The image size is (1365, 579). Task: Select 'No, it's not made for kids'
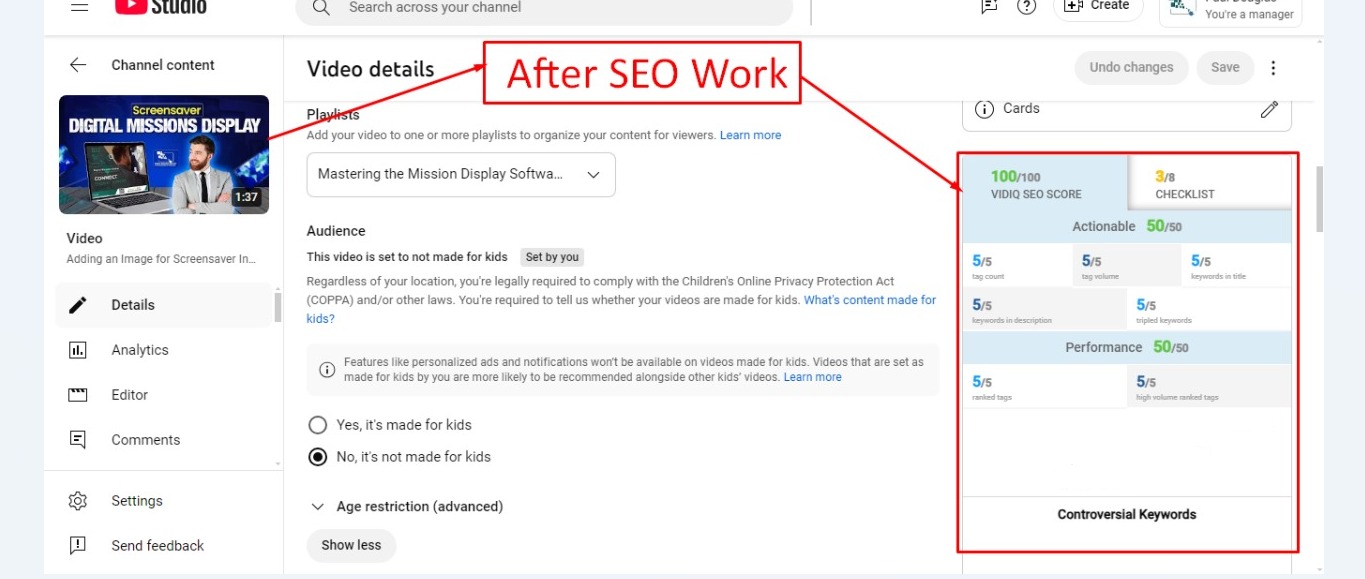coord(318,457)
